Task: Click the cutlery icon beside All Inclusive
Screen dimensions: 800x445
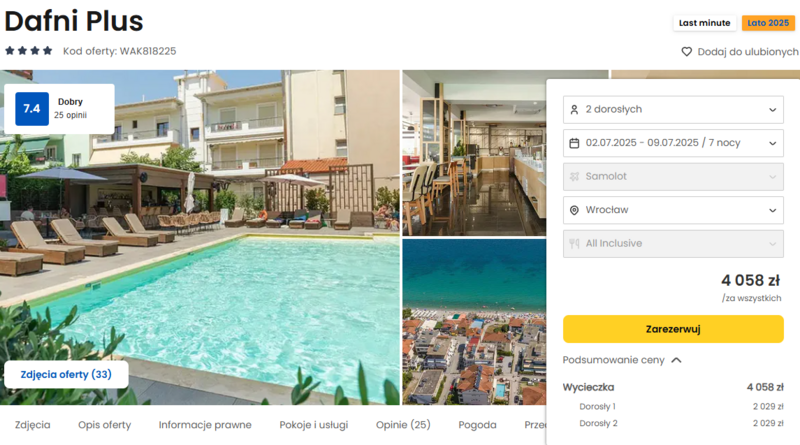Action: (574, 244)
